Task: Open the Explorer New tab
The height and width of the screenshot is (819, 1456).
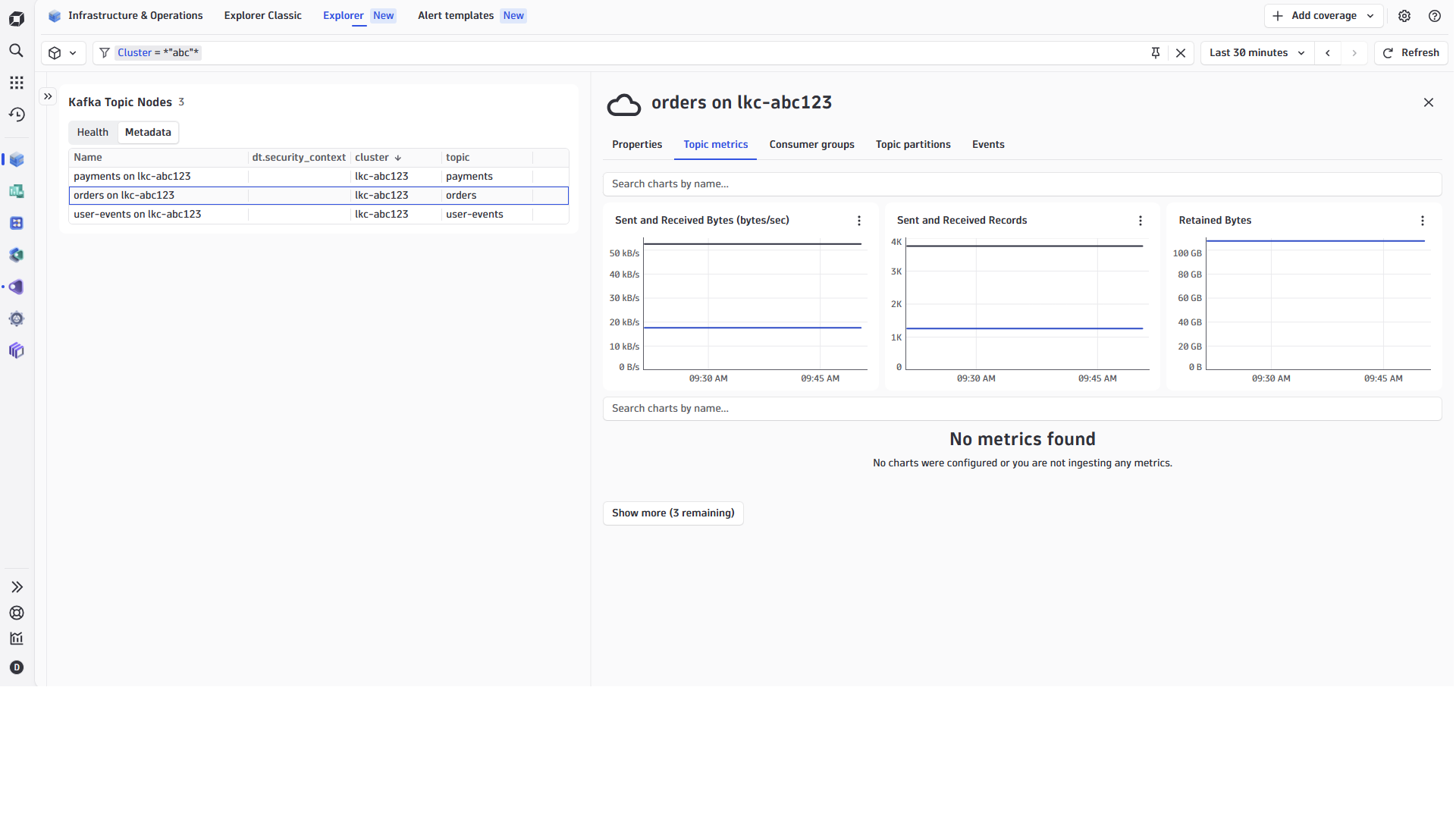Action: [x=359, y=16]
